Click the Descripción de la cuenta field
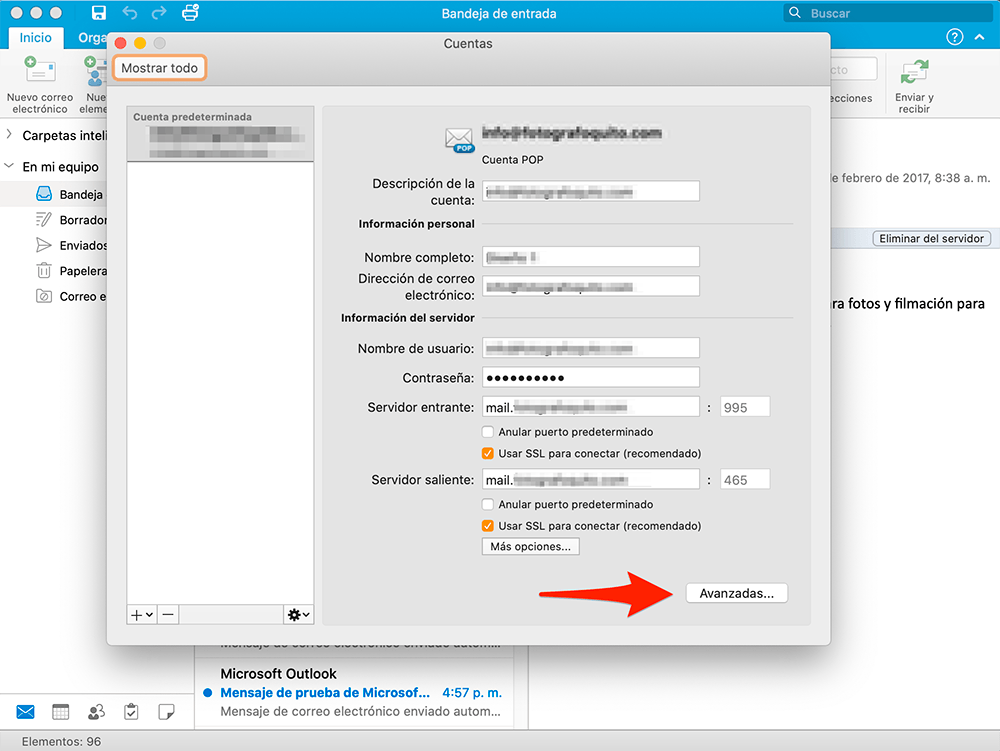The width and height of the screenshot is (1000, 751). [x=591, y=191]
